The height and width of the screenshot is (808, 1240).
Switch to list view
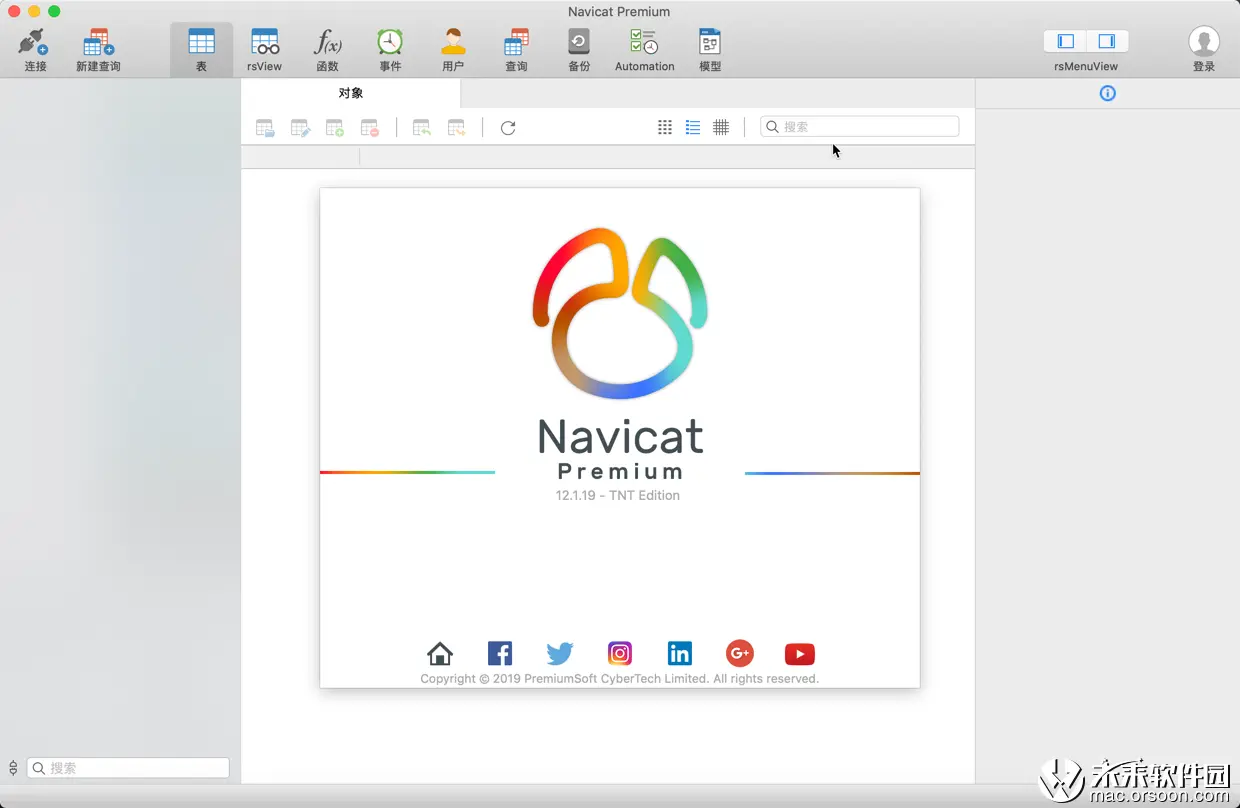tap(693, 127)
